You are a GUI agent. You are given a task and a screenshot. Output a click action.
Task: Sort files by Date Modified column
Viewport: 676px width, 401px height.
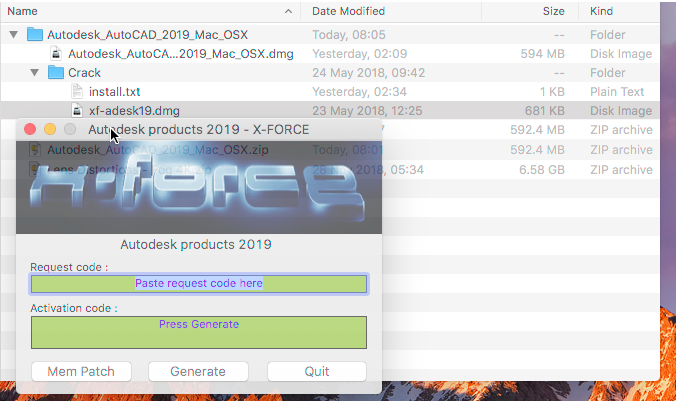tap(348, 11)
